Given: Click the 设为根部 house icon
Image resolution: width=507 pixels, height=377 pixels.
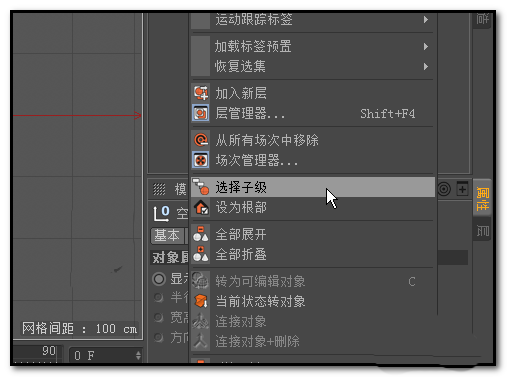Looking at the screenshot, I should click(201, 207).
